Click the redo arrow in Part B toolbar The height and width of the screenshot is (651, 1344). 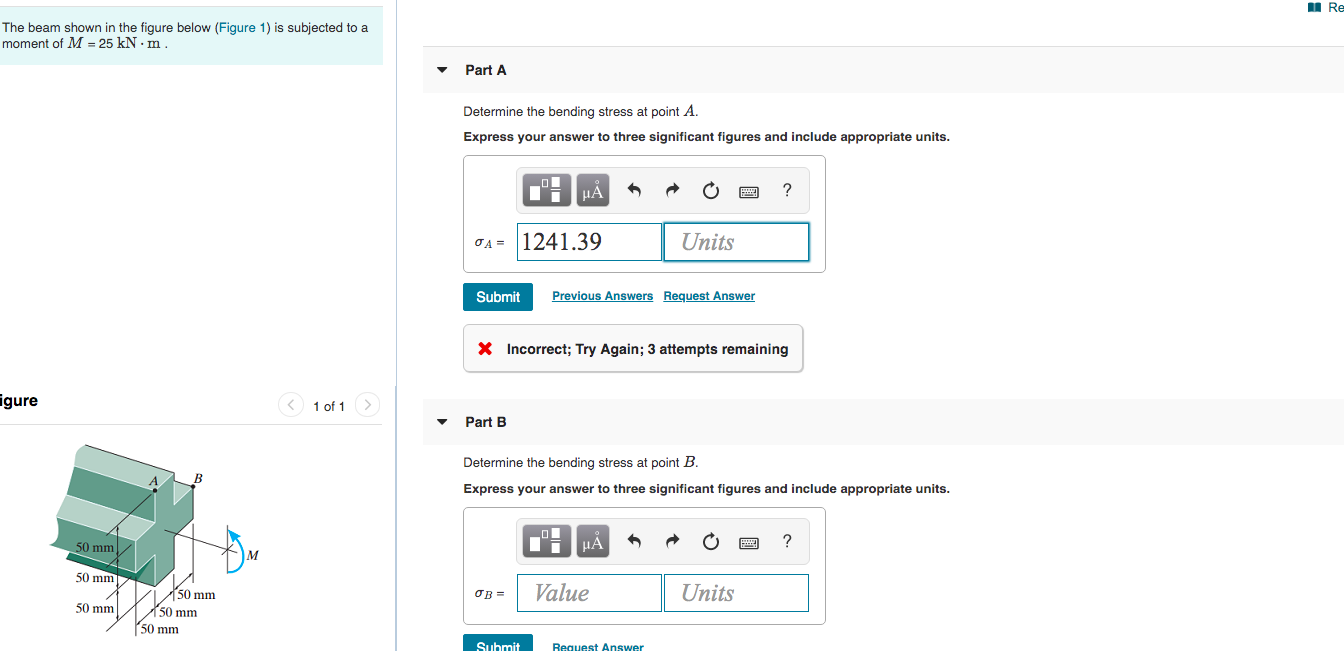(672, 542)
